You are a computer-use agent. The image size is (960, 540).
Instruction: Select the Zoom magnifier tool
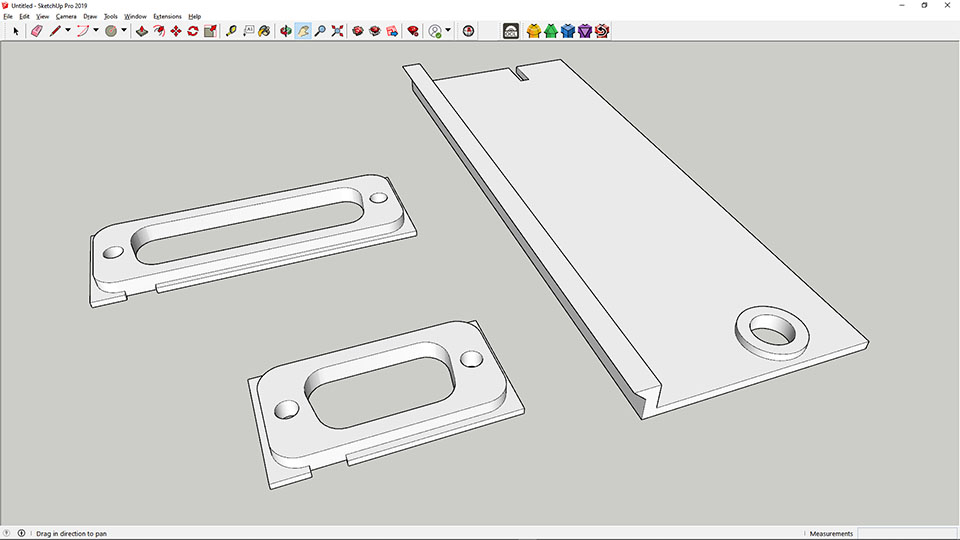click(x=320, y=31)
